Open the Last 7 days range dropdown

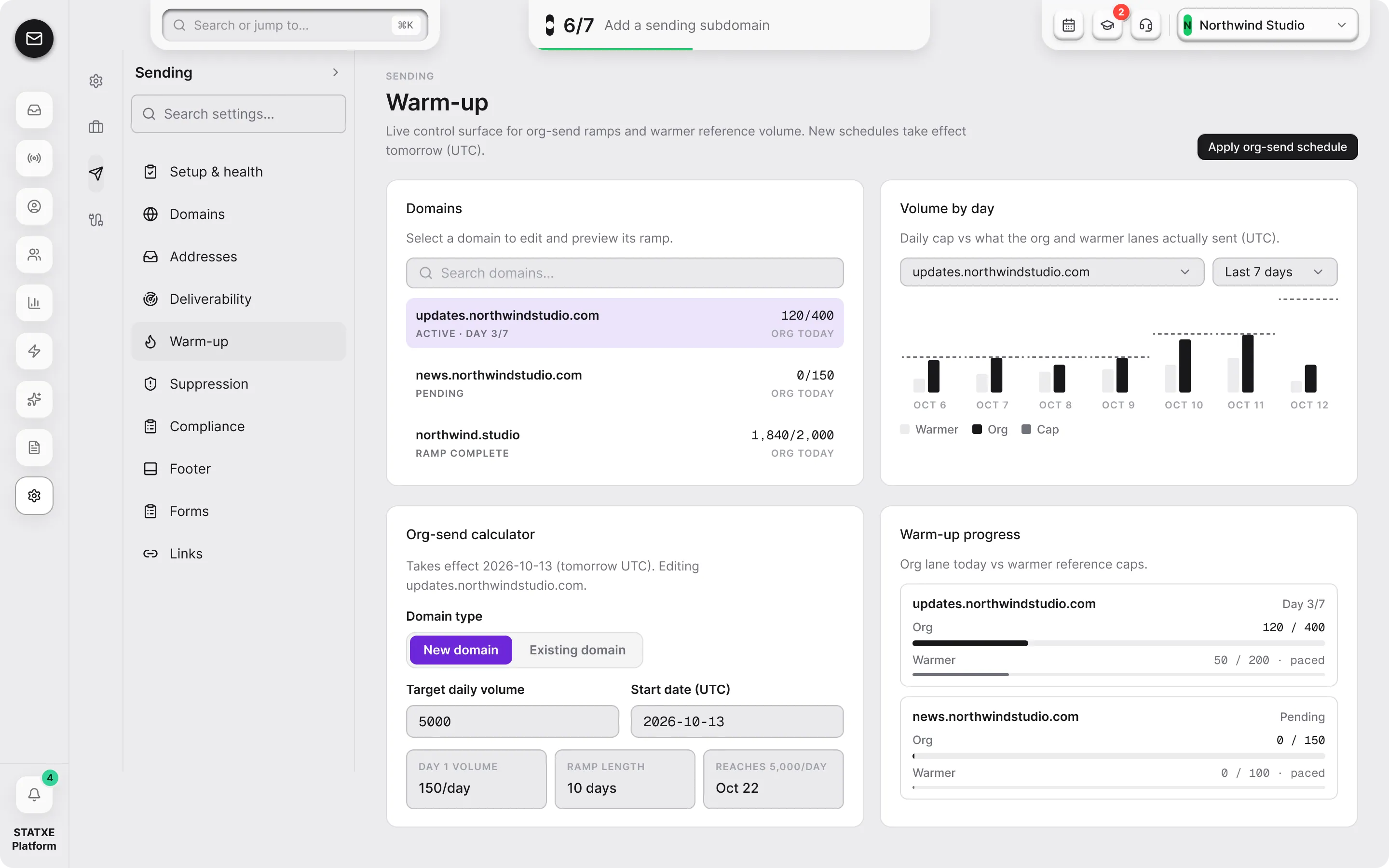tap(1274, 272)
